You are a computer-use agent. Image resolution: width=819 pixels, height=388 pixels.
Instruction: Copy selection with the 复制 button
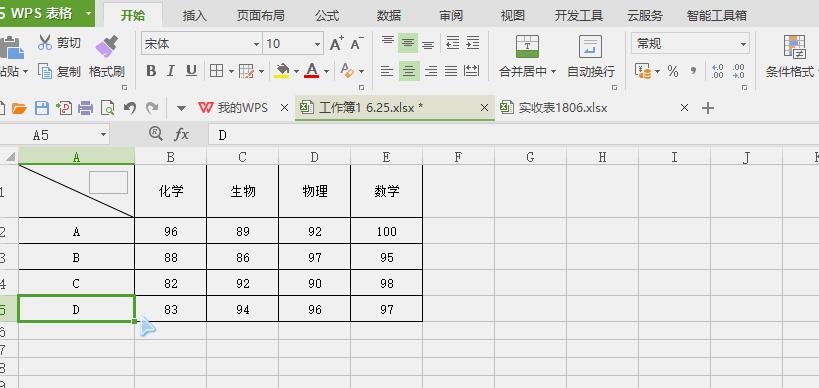coord(59,72)
